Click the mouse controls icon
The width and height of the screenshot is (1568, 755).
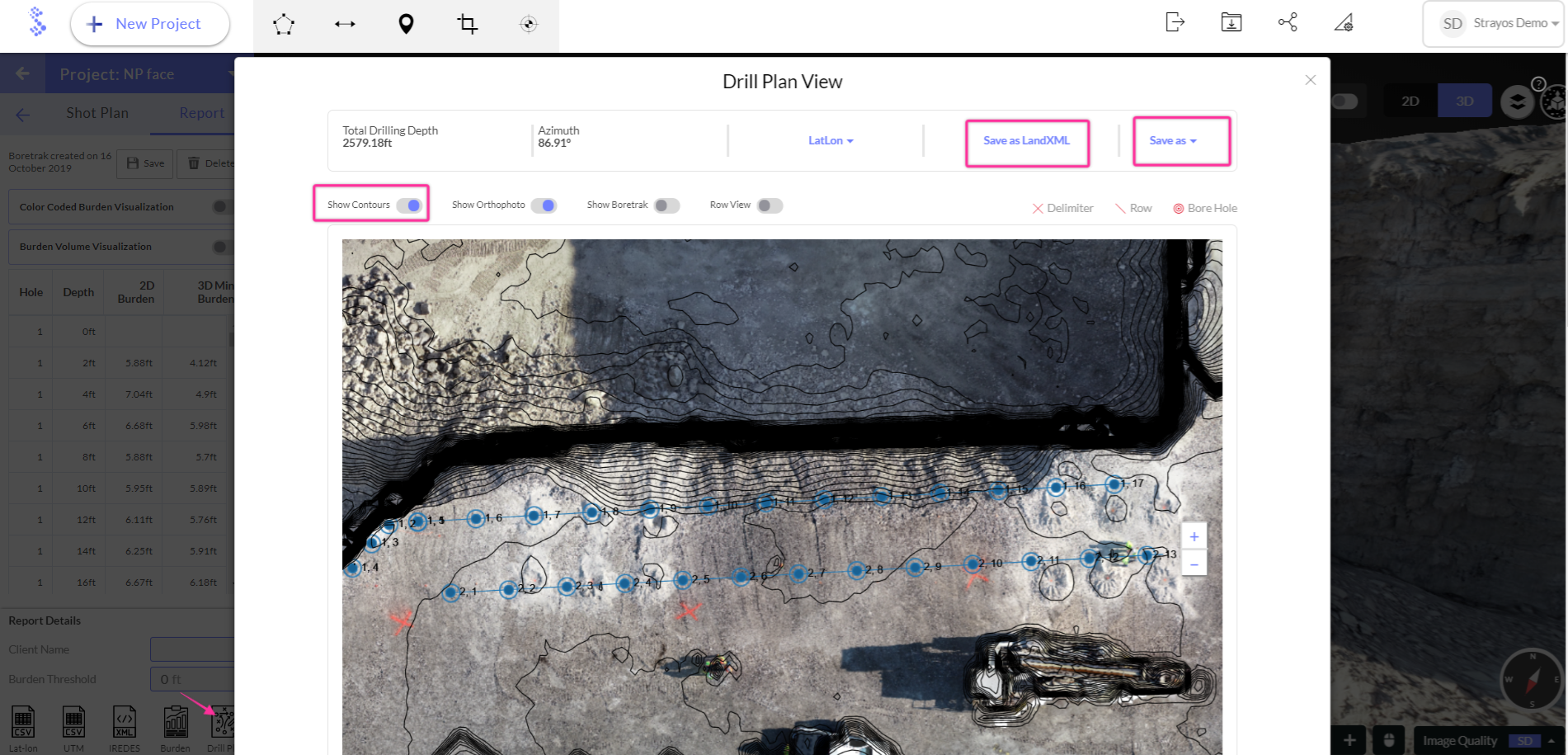(1388, 740)
